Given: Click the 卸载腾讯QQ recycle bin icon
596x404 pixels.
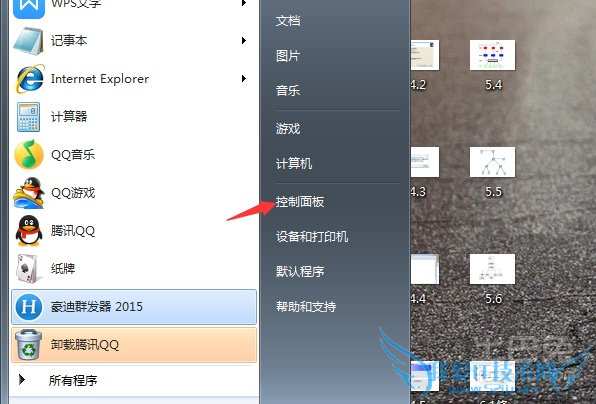Looking at the screenshot, I should pos(29,344).
